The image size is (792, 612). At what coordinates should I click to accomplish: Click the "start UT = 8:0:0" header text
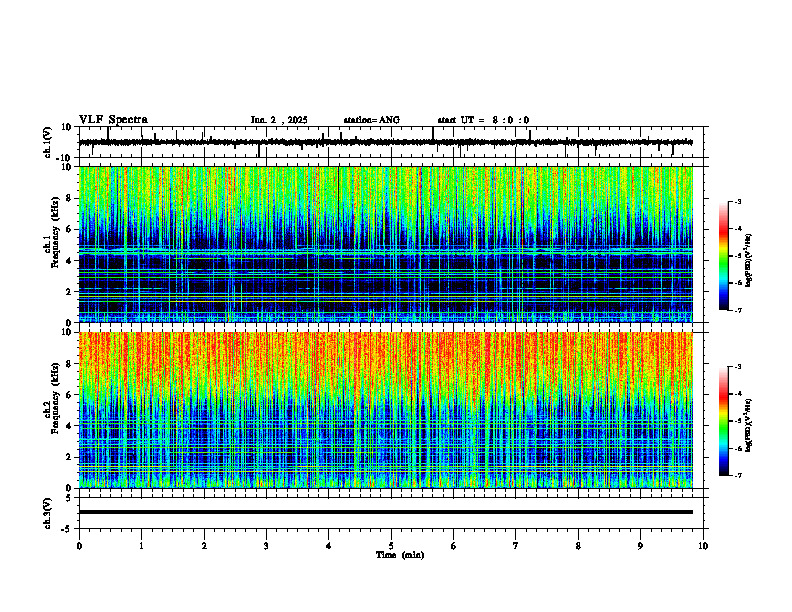483,120
